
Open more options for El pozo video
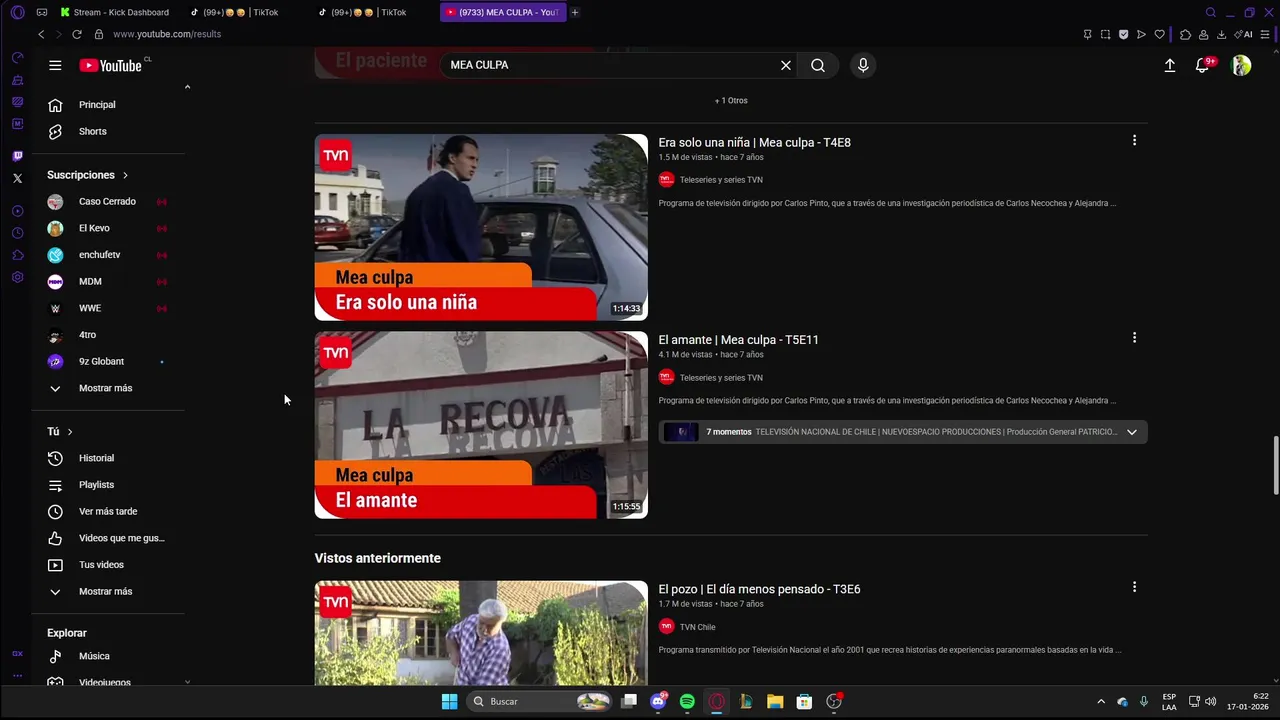coord(1134,587)
